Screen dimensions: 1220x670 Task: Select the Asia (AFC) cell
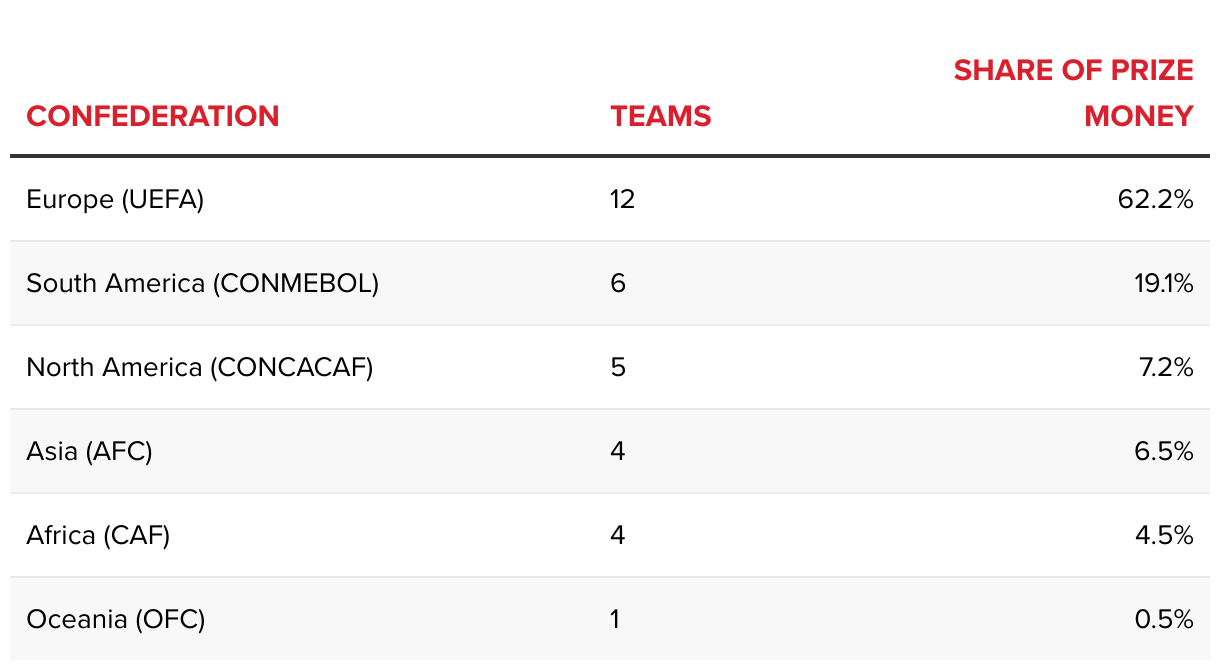click(x=90, y=452)
